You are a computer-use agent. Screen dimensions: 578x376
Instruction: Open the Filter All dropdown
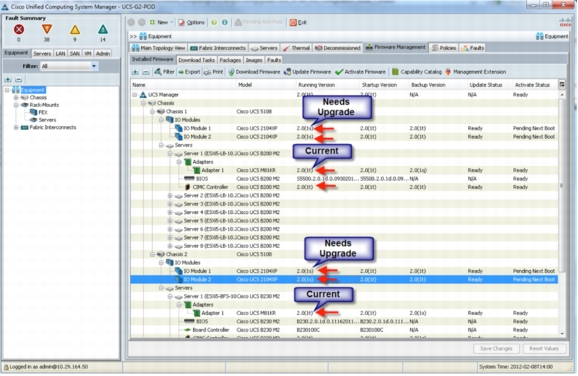(x=69, y=66)
